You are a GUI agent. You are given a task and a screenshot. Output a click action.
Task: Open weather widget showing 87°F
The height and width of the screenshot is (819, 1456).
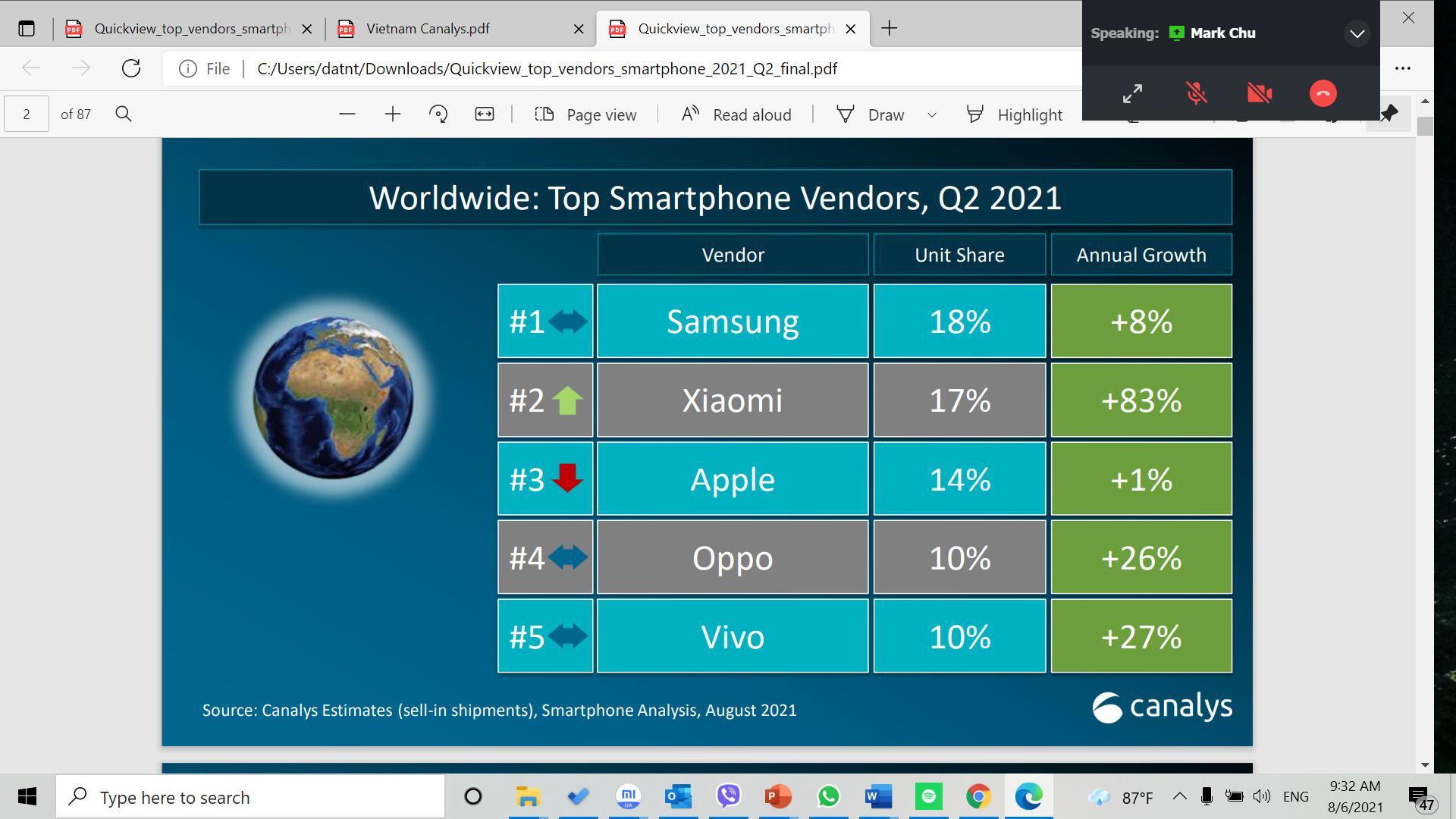(x=1120, y=797)
